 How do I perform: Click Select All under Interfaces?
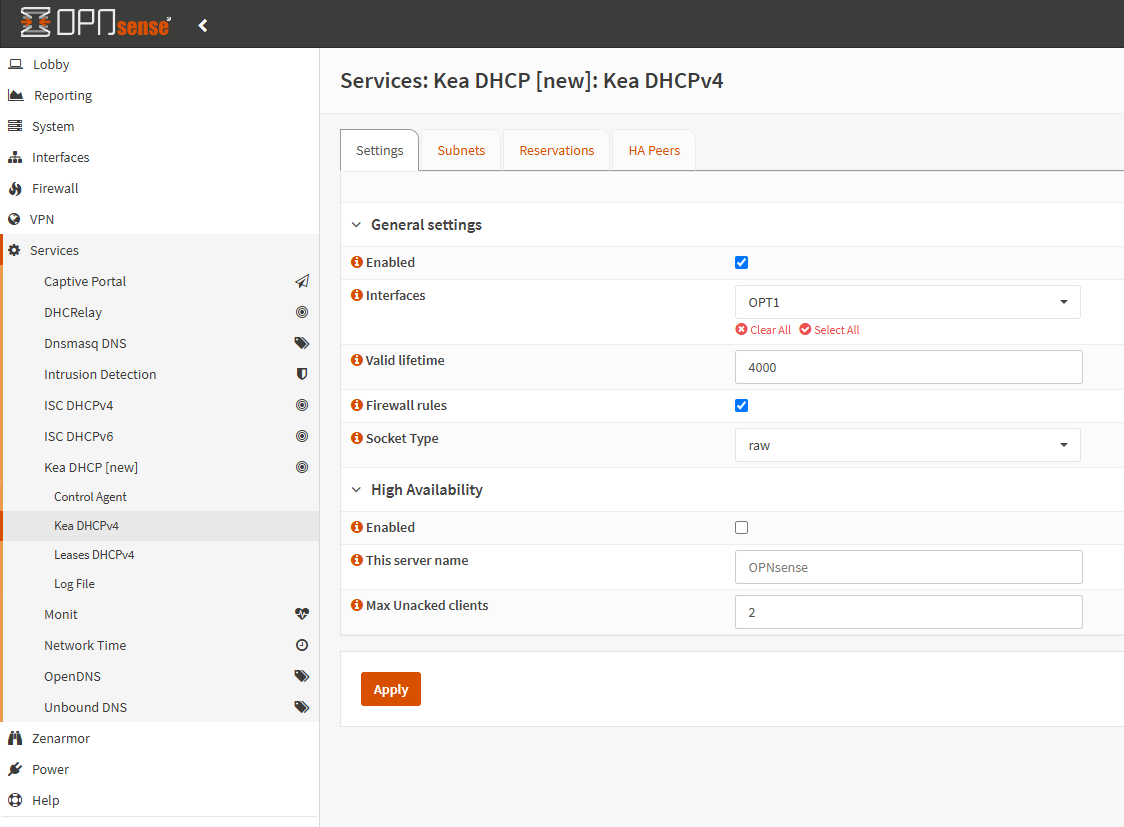coord(829,330)
